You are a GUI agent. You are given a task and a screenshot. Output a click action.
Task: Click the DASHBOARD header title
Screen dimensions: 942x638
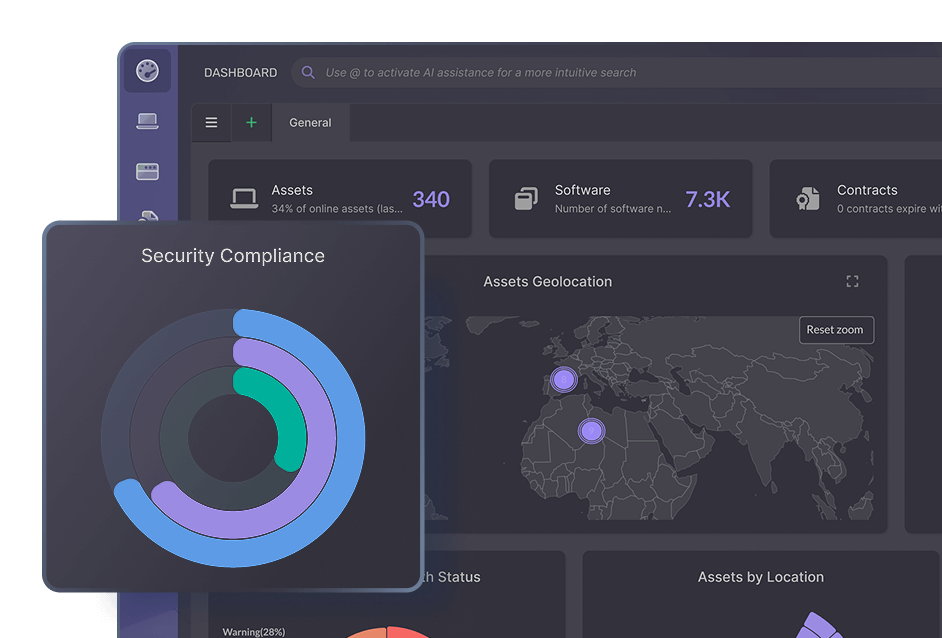(x=241, y=73)
